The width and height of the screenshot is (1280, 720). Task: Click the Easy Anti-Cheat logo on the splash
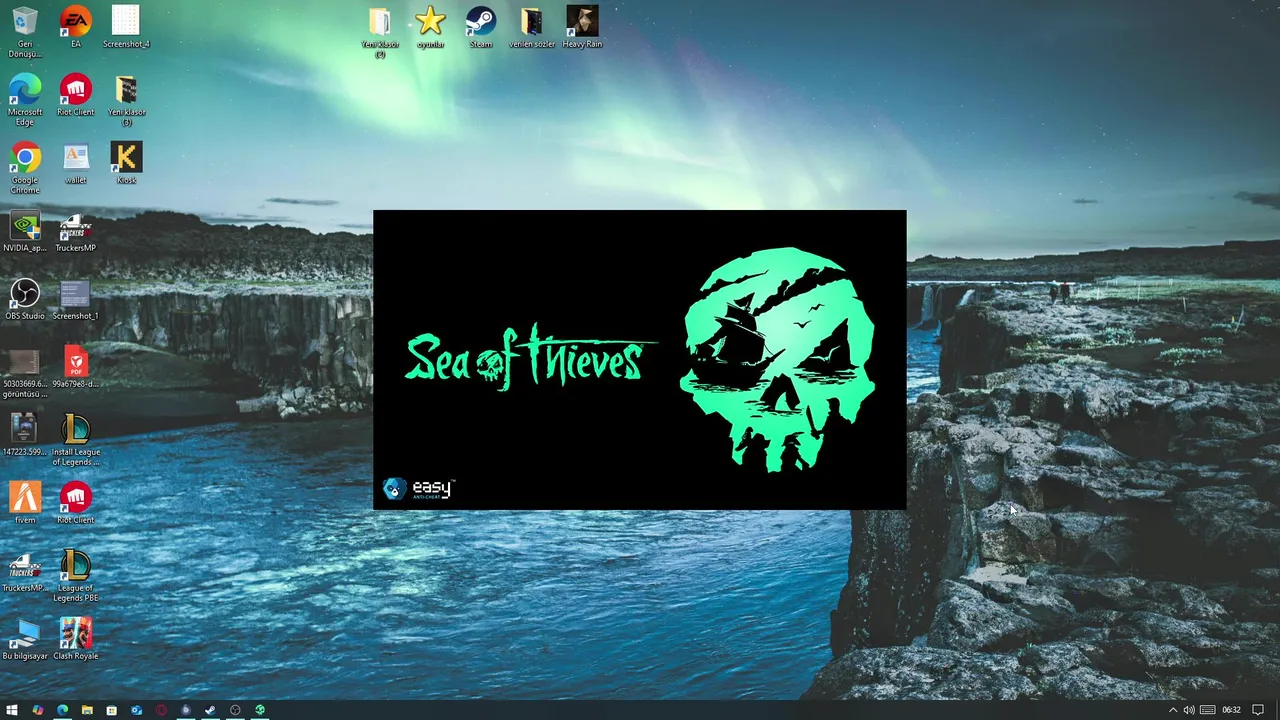click(x=418, y=488)
